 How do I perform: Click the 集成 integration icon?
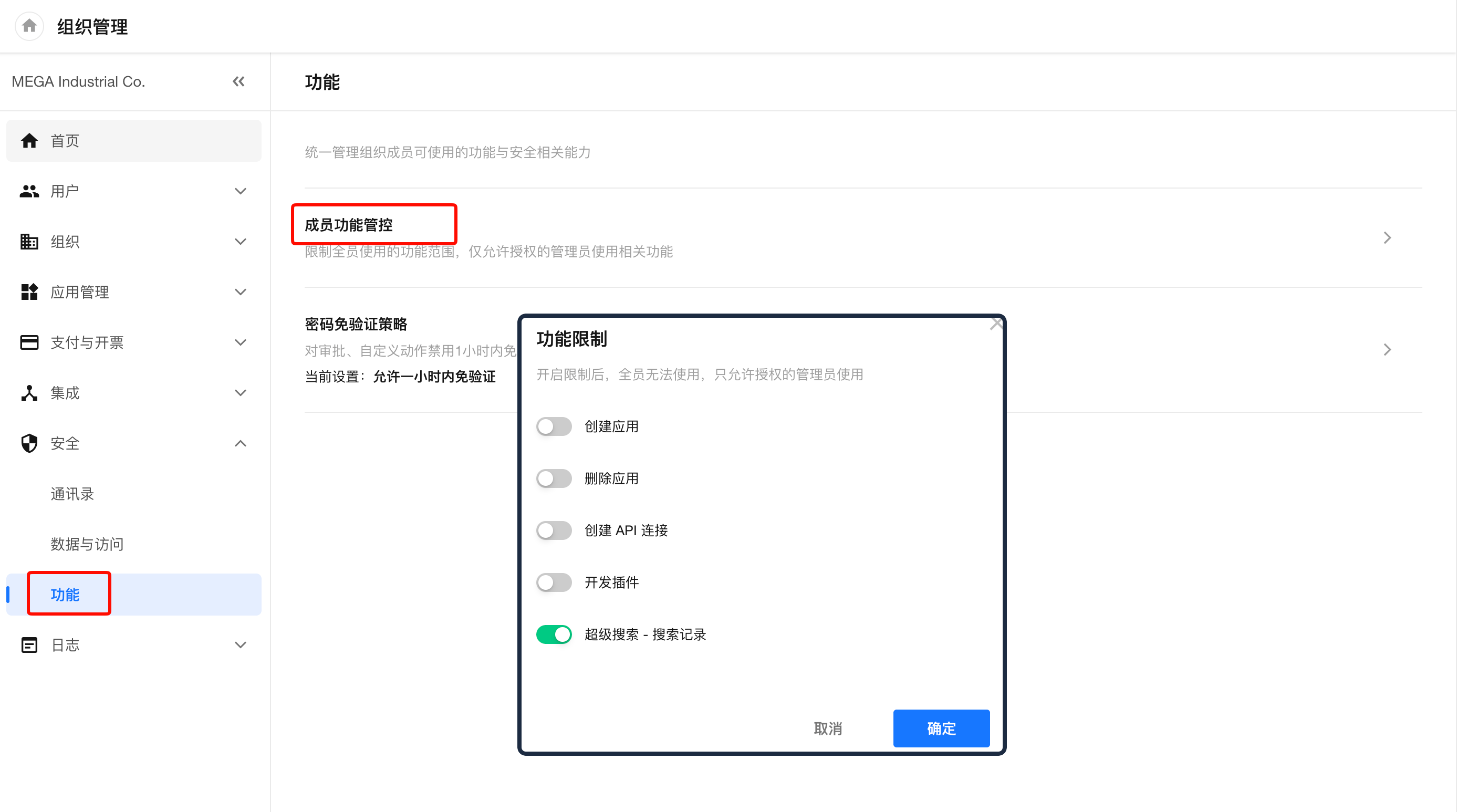pos(29,393)
